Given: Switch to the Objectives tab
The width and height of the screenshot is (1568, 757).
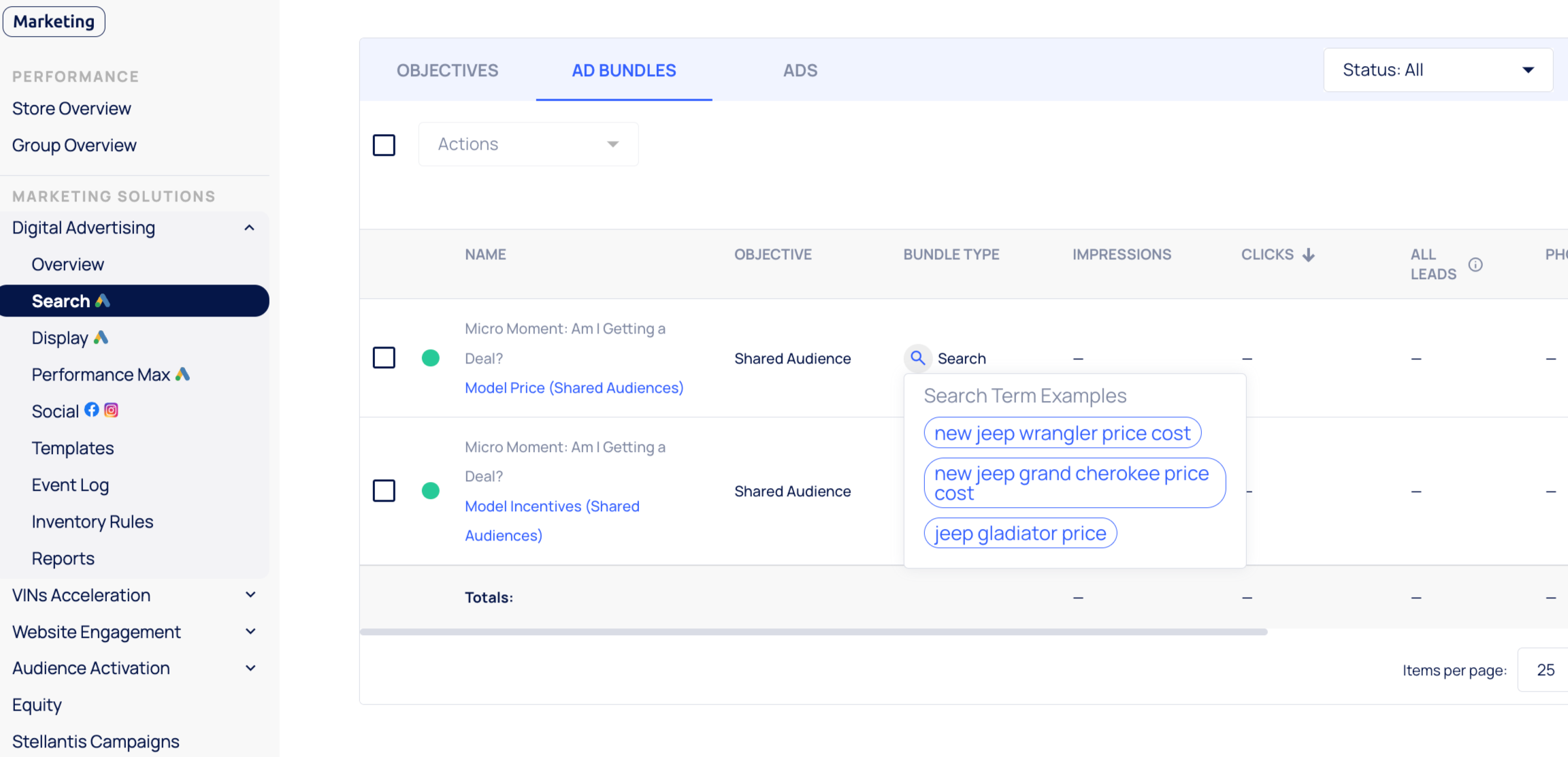Looking at the screenshot, I should [447, 70].
